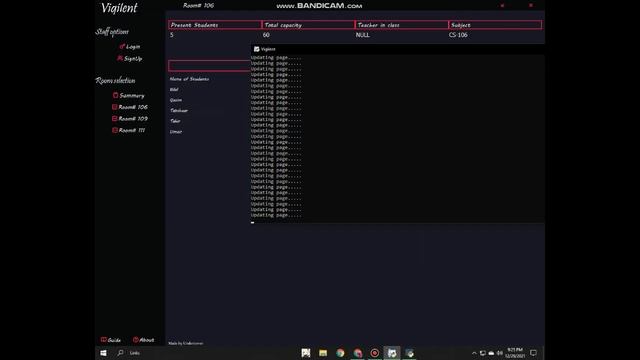Image resolution: width=640 pixels, height=360 pixels.
Task: Select the last student name in list
Action: [x=176, y=131]
